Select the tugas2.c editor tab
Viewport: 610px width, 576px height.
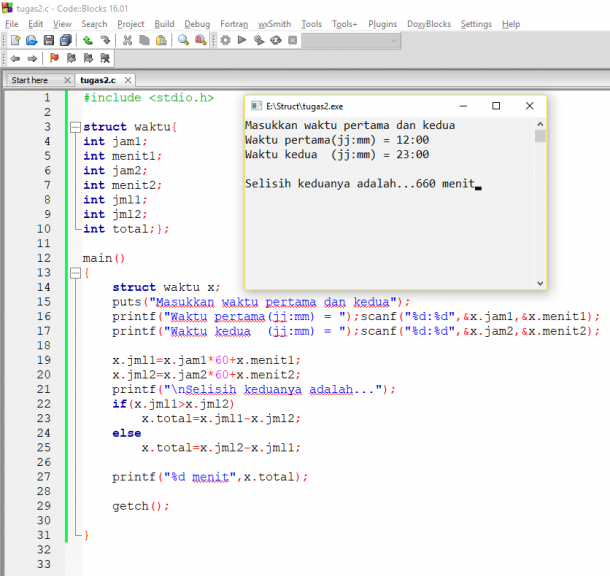pos(98,80)
